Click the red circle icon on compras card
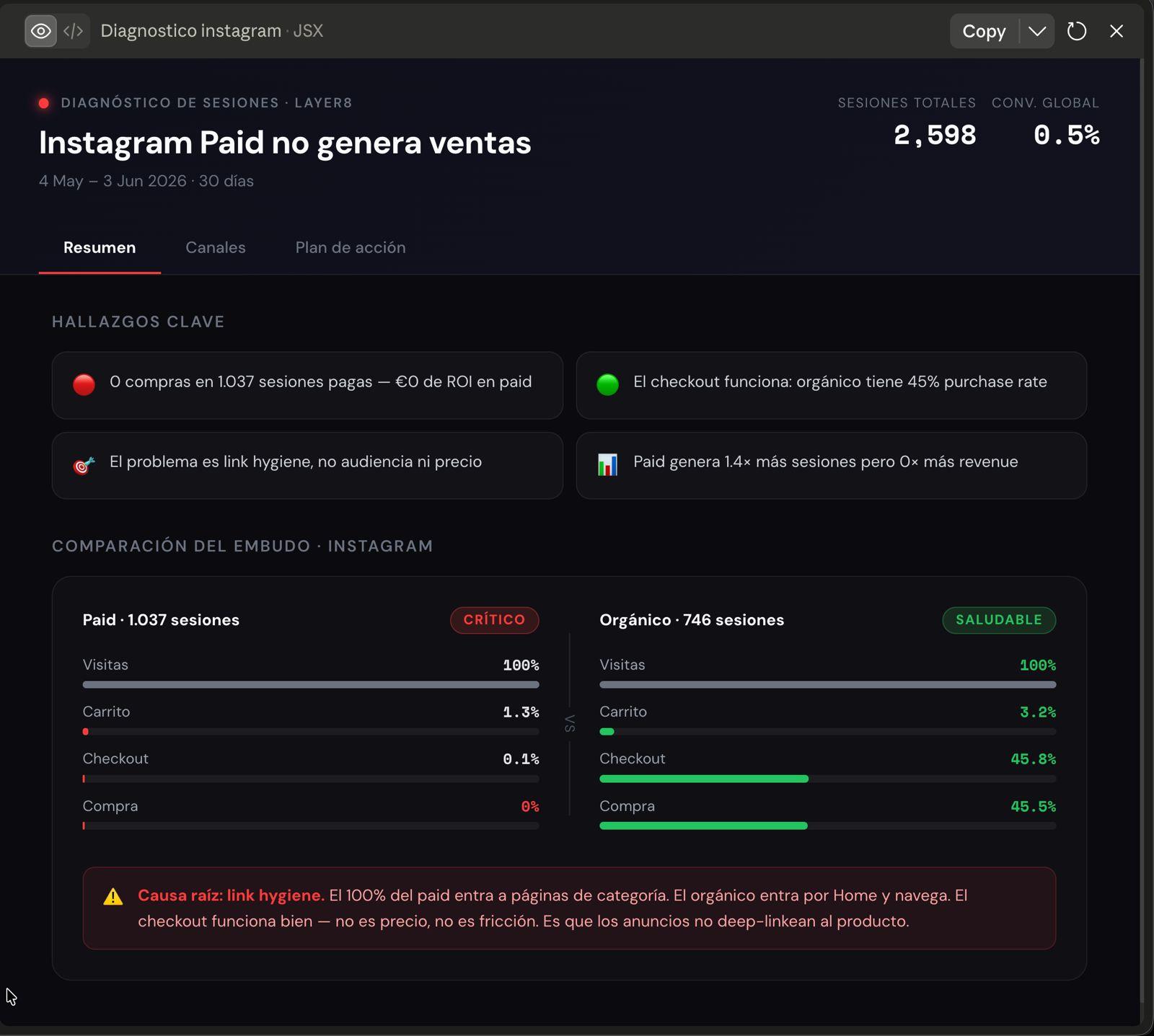The image size is (1154, 1036). click(84, 384)
